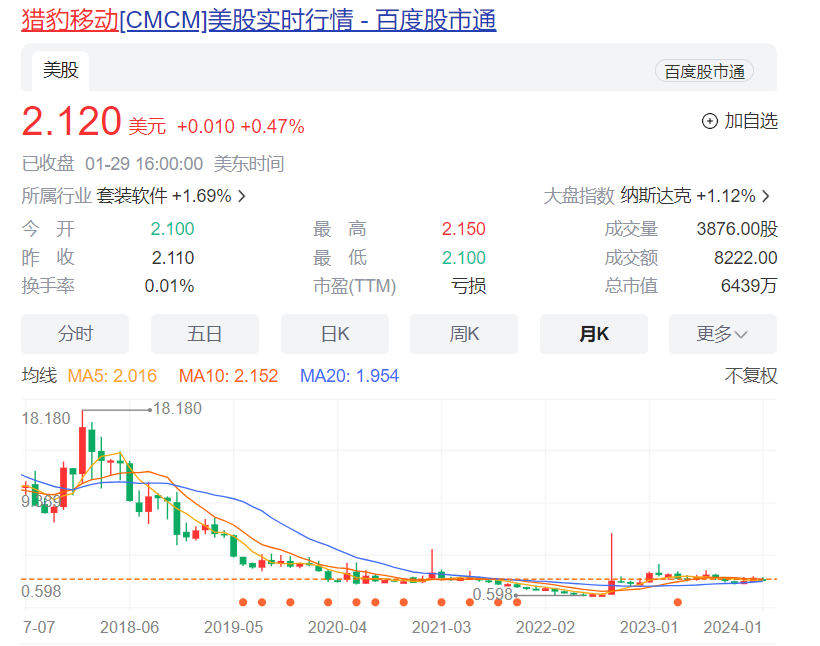Click the 昨收 value 2.110
This screenshot has width=820, height=646.
pos(173,258)
